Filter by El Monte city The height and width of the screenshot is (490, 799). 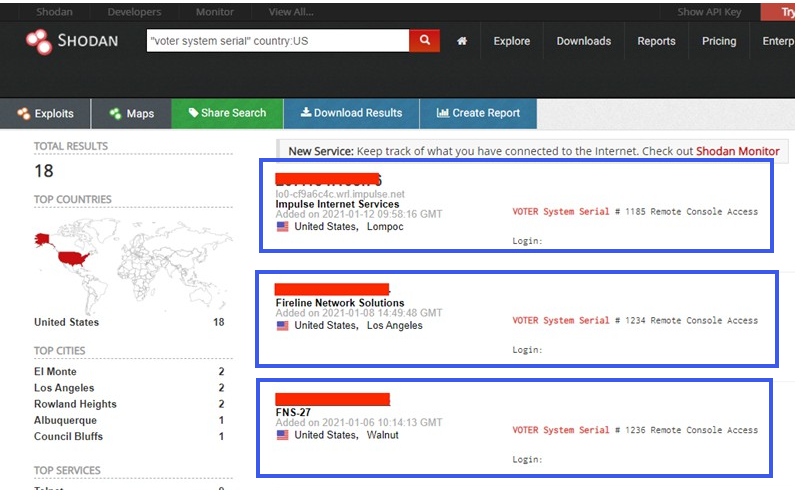[x=55, y=372]
